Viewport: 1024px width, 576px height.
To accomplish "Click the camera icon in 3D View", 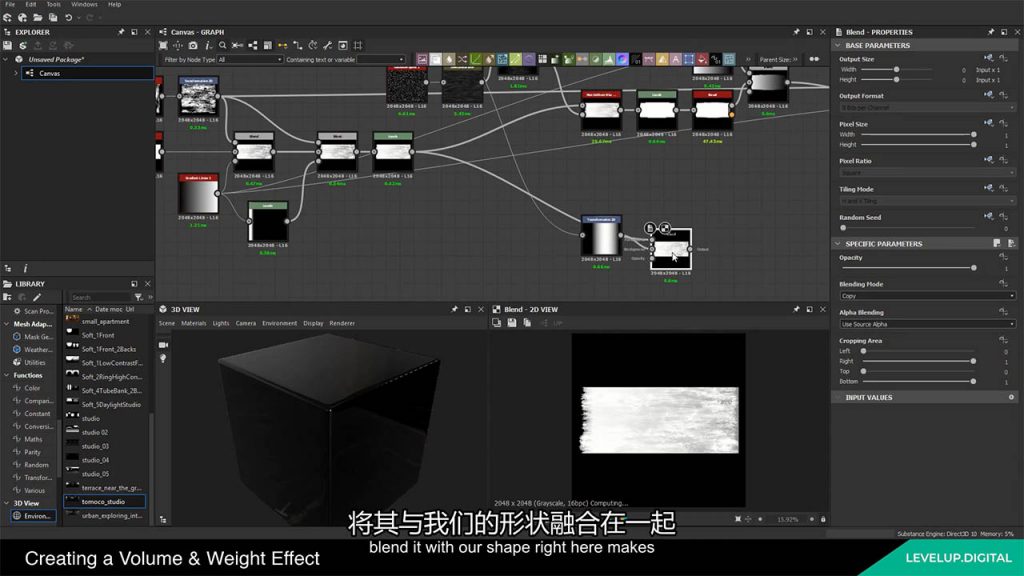I will pos(163,345).
